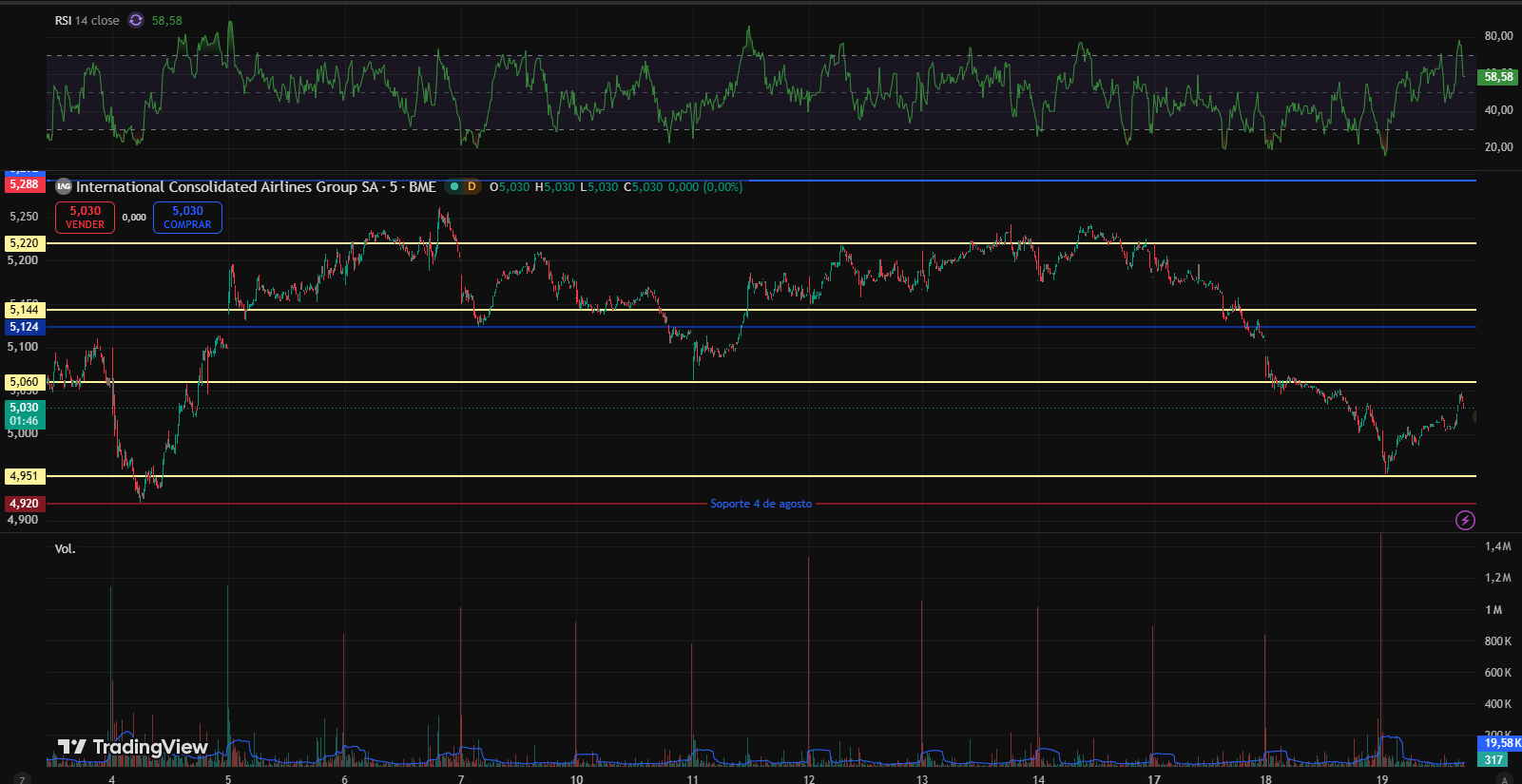Image resolution: width=1522 pixels, height=784 pixels.
Task: Select the red 5,288 price label
Action: (x=24, y=184)
